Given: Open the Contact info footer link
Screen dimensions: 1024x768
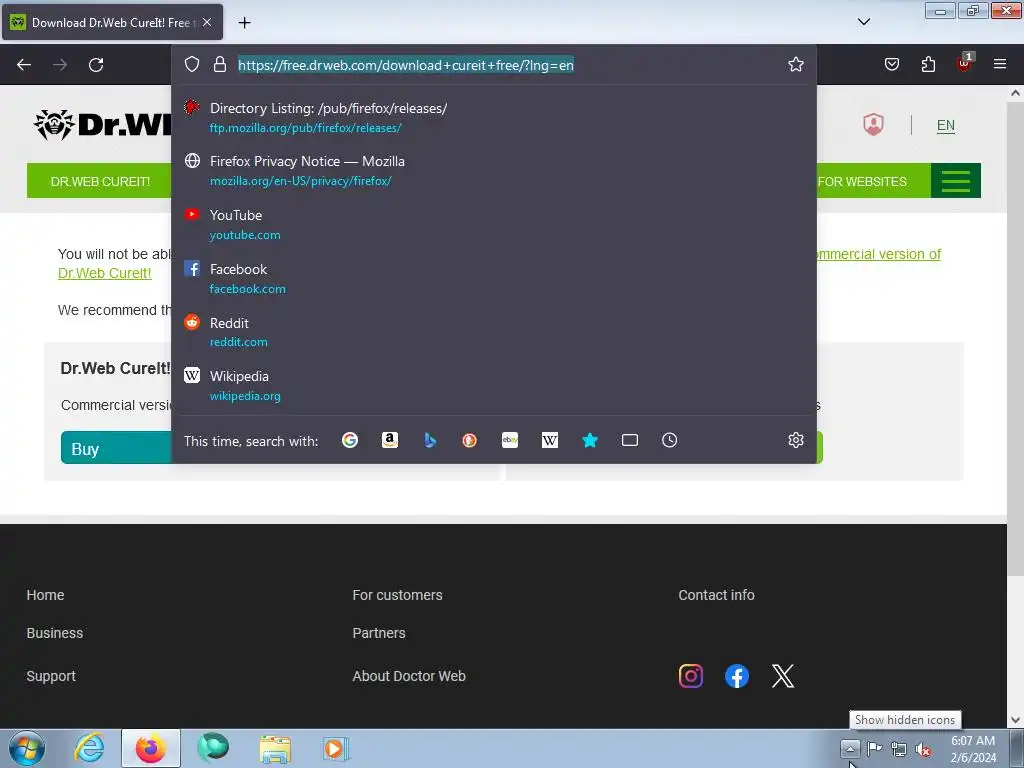Looking at the screenshot, I should click(716, 595).
